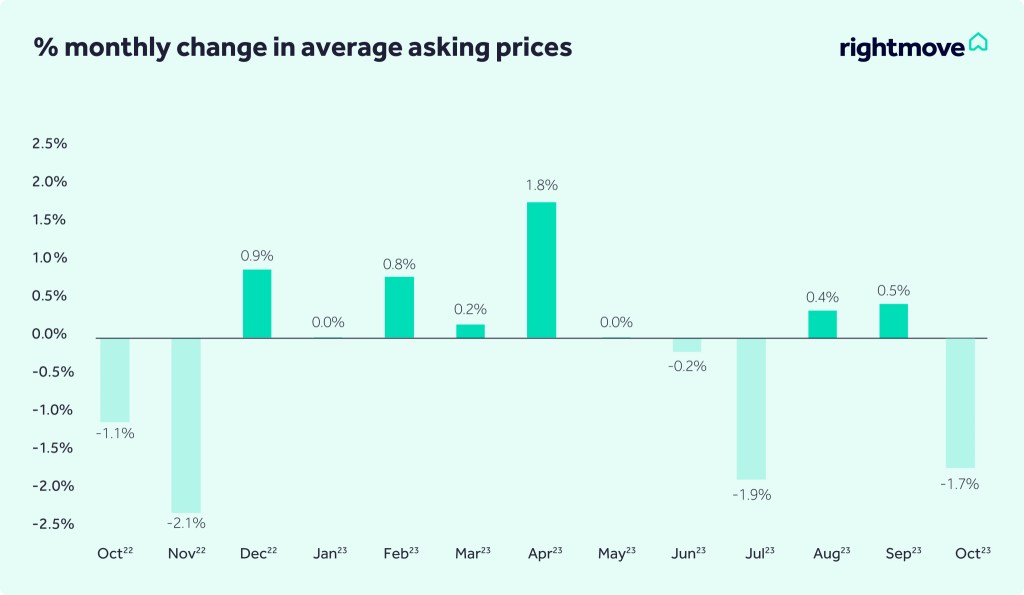Click the 1.8% data label
The height and width of the screenshot is (595, 1024).
541,185
